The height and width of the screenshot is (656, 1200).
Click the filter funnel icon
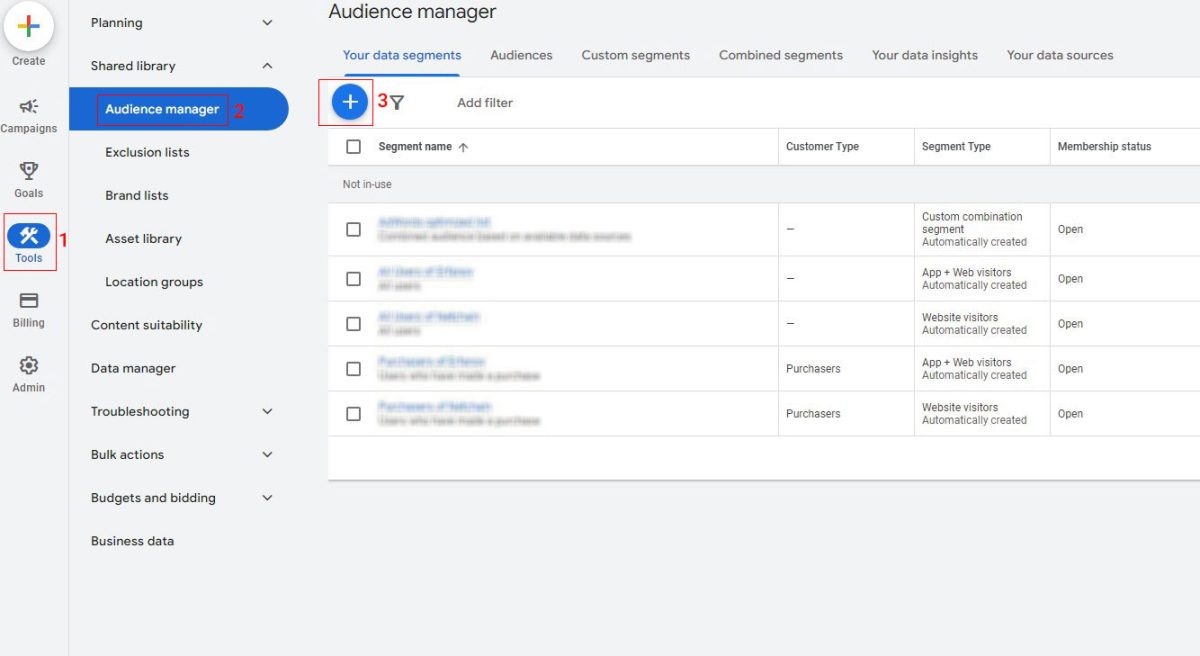(397, 102)
